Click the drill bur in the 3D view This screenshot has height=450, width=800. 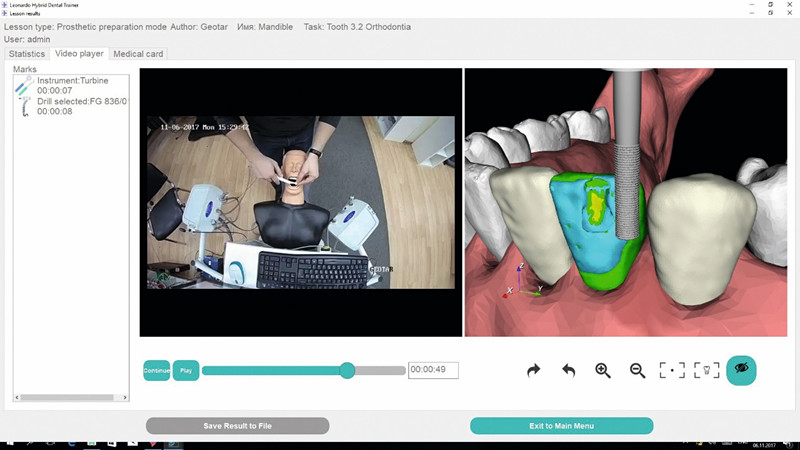[x=628, y=153]
